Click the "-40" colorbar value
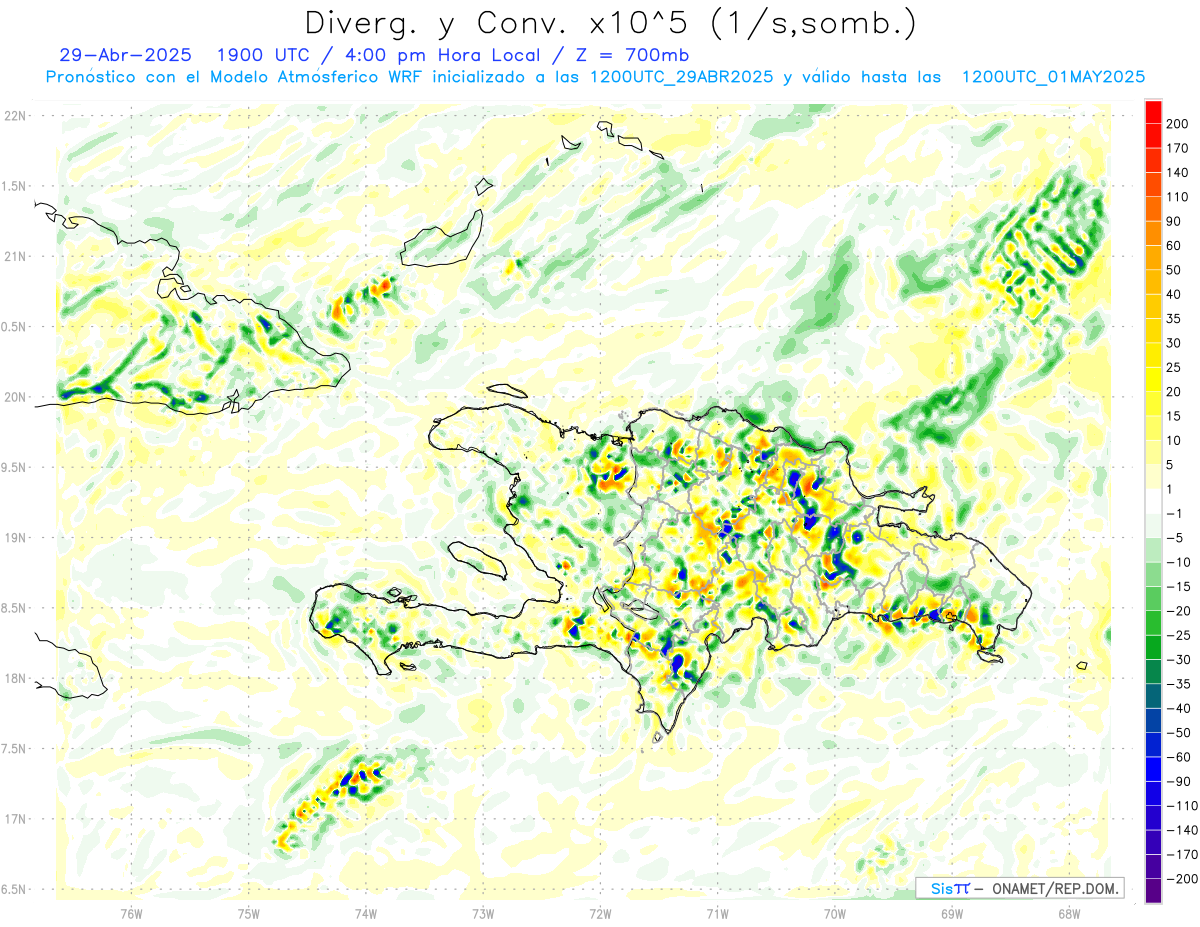Viewport: 1200px width, 927px height. tap(1178, 708)
